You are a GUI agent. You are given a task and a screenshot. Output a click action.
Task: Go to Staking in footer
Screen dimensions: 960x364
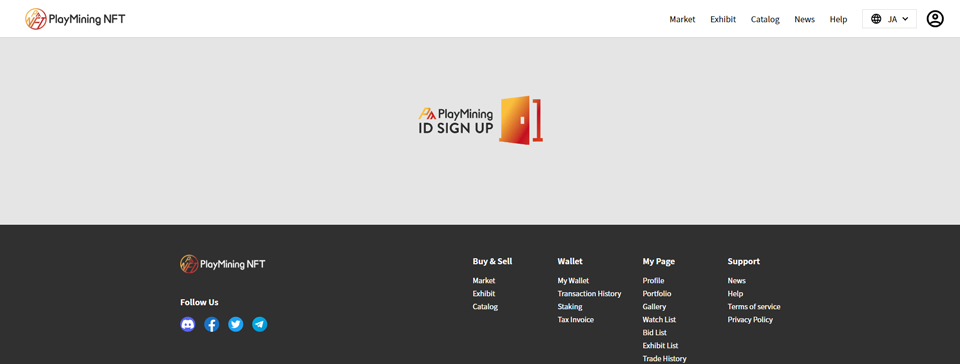[569, 306]
